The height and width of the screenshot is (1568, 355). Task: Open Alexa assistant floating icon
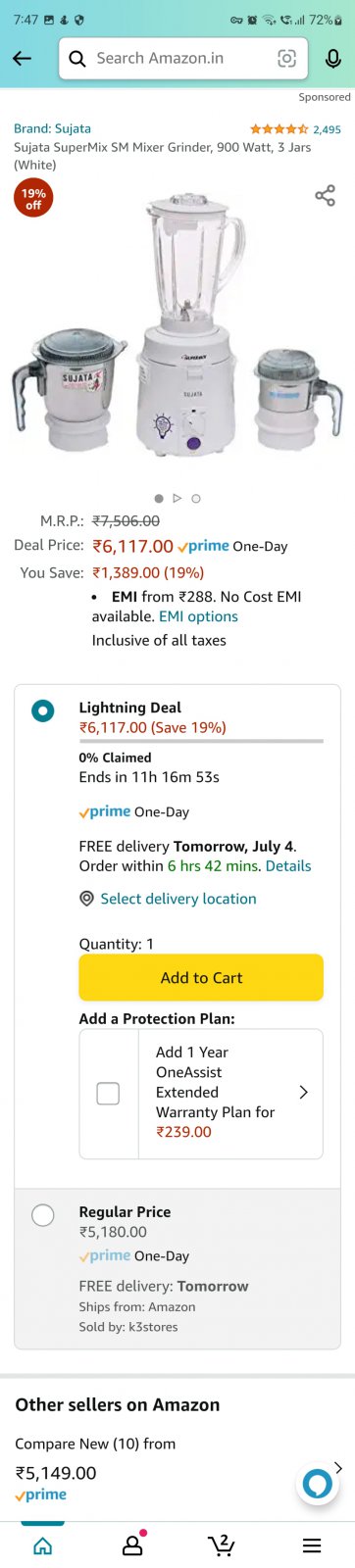[317, 1484]
